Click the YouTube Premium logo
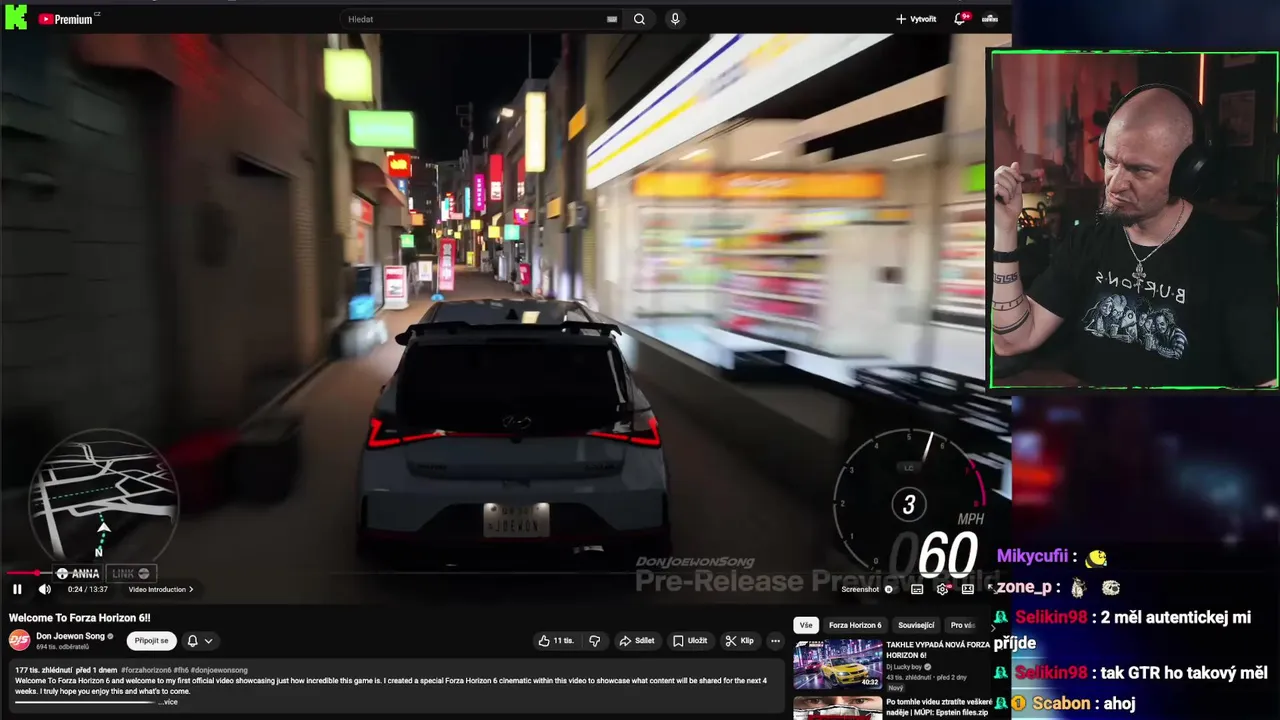The height and width of the screenshot is (720, 1280). click(66, 19)
